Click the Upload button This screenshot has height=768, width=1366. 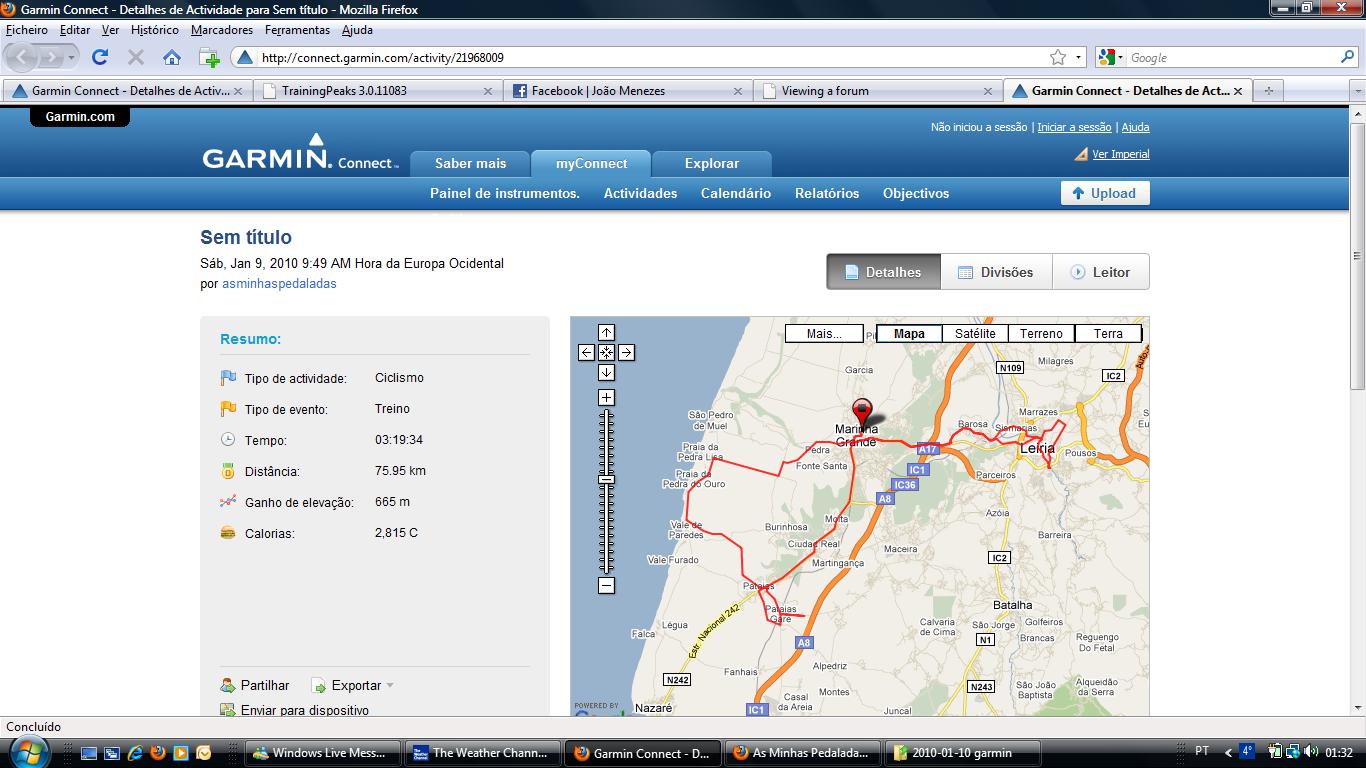[x=1104, y=193]
